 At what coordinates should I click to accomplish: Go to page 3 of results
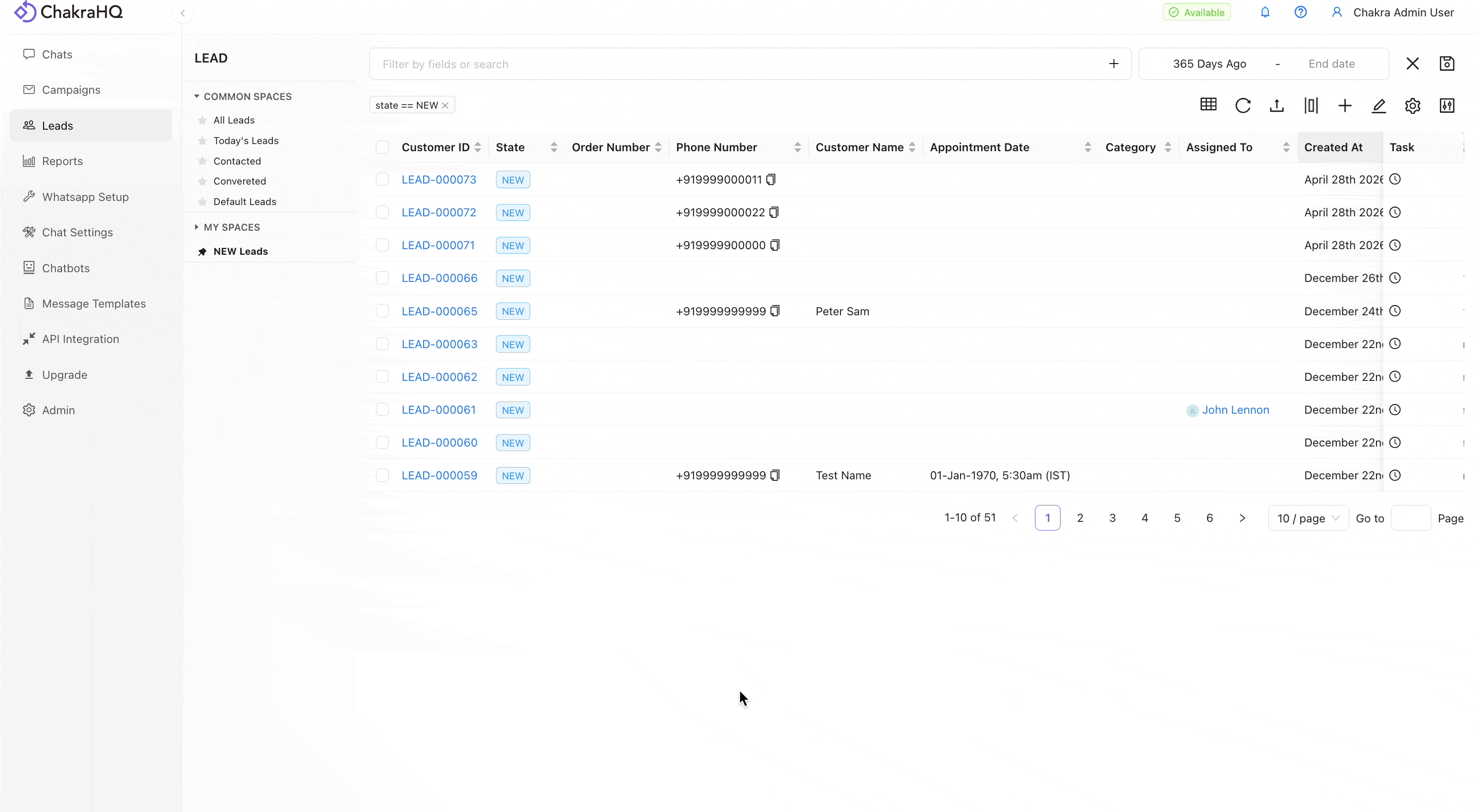click(x=1112, y=518)
